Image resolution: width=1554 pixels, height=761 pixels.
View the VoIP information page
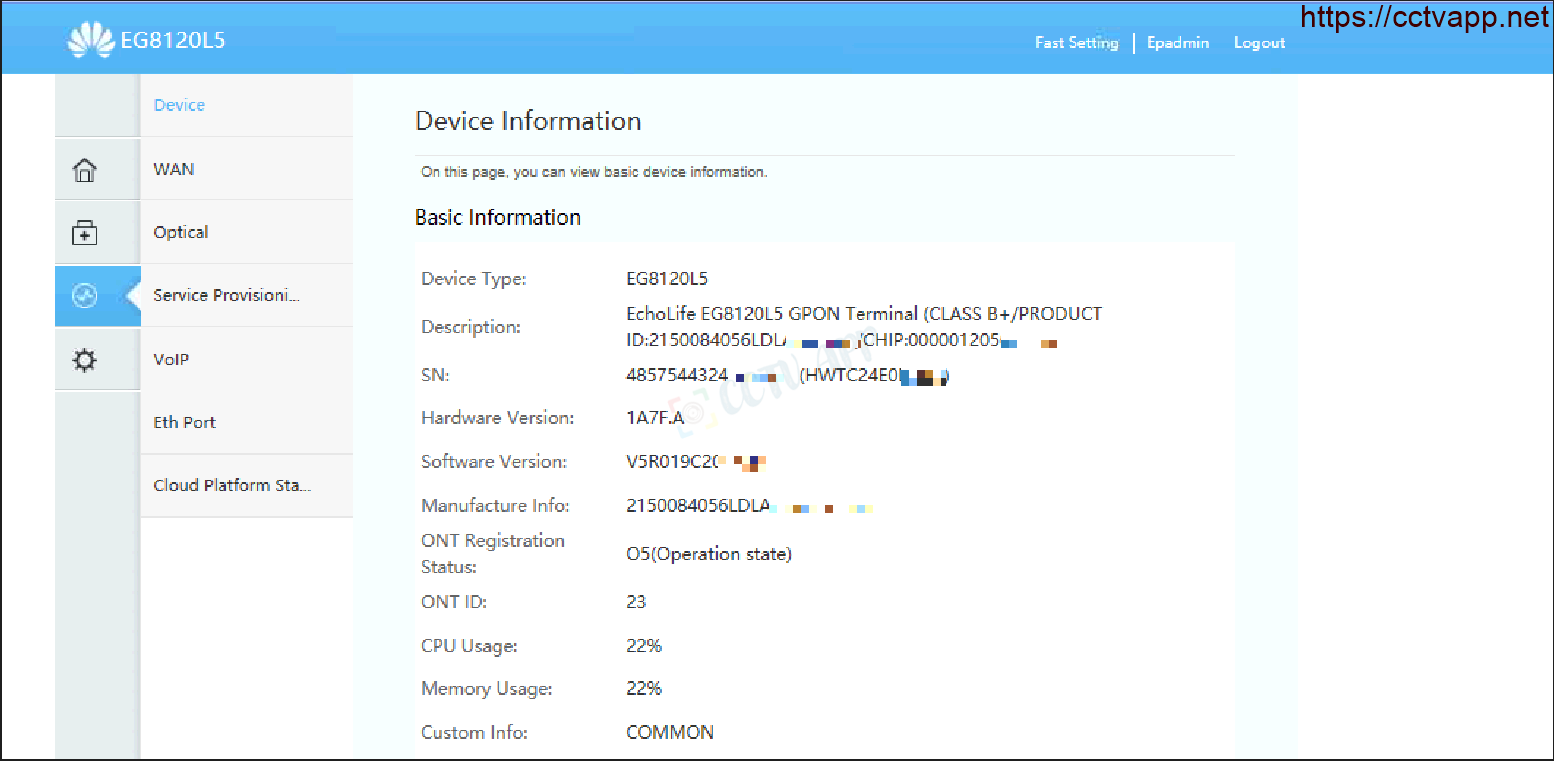171,359
